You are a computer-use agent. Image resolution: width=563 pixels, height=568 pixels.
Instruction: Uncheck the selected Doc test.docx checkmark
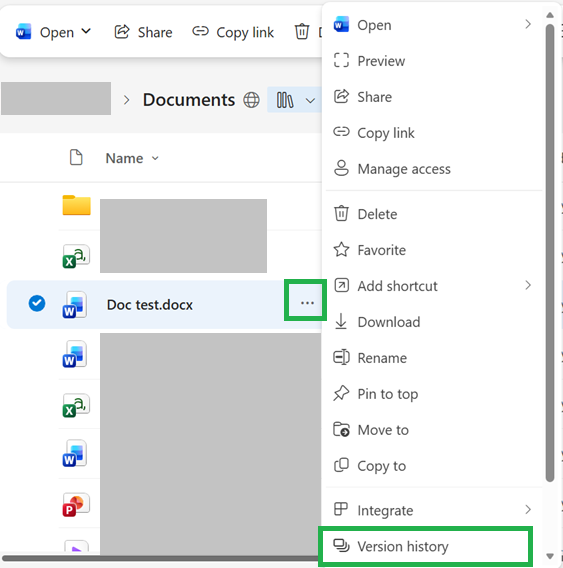37,303
